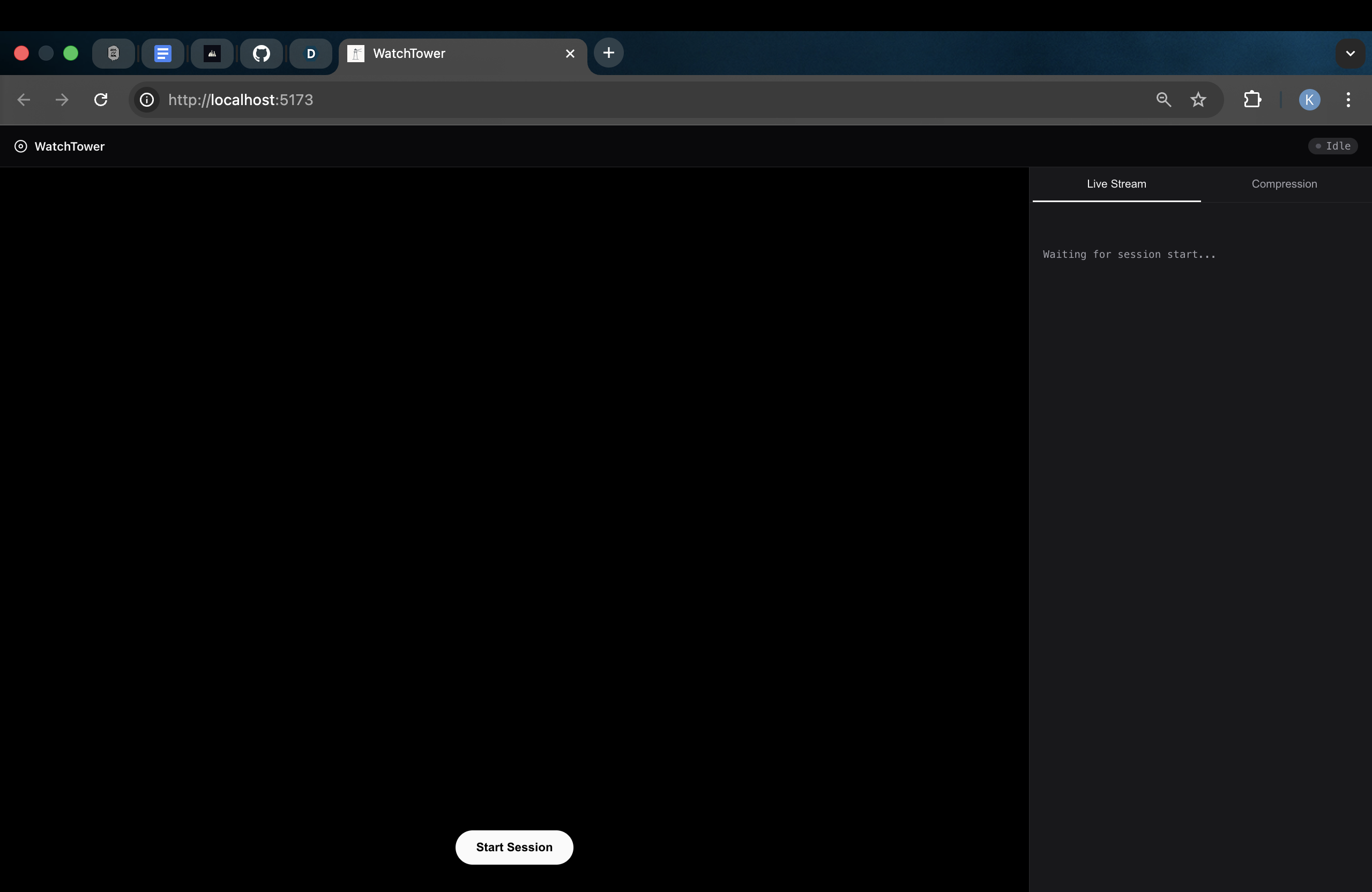Open the zoom magnifier icon in address bar

click(1164, 100)
